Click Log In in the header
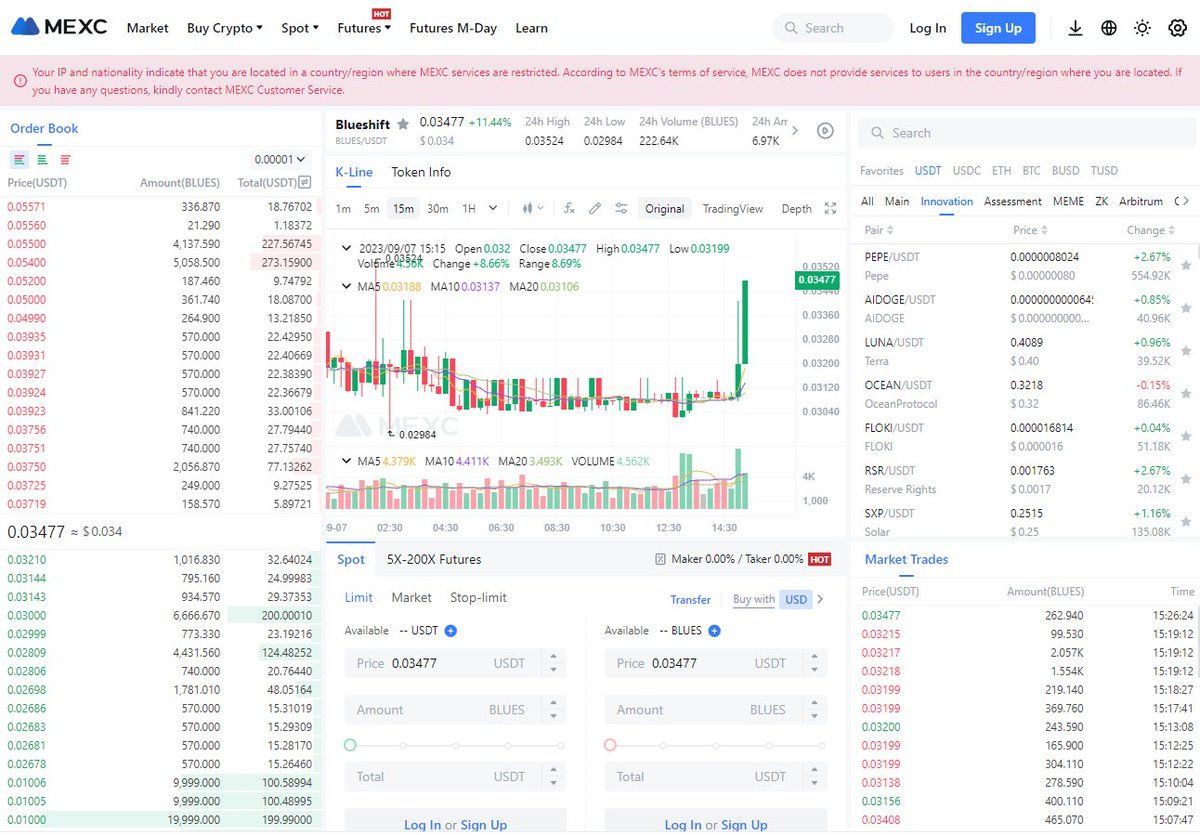Viewport: 1200px width, 835px height. (928, 28)
